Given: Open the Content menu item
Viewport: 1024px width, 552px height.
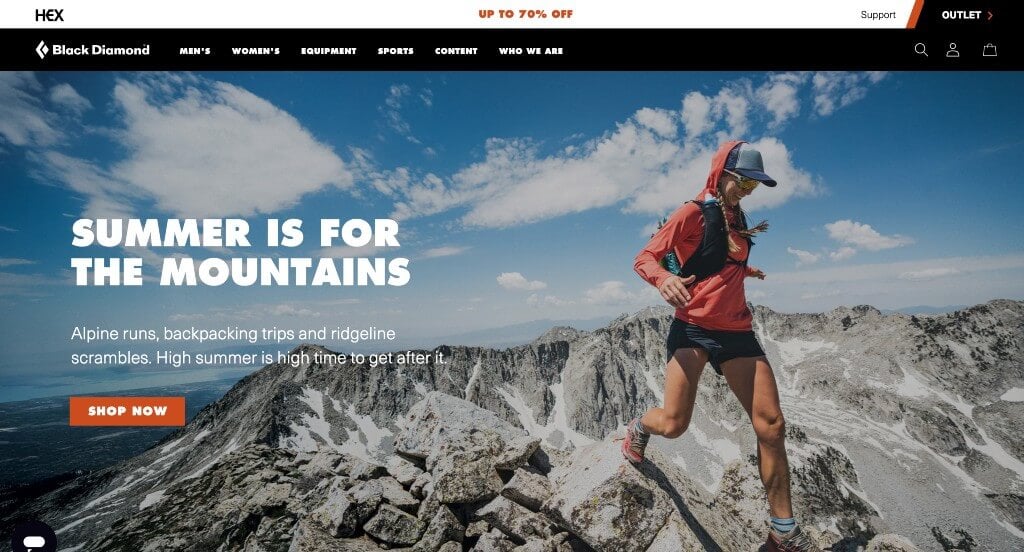Looking at the screenshot, I should 456,50.
